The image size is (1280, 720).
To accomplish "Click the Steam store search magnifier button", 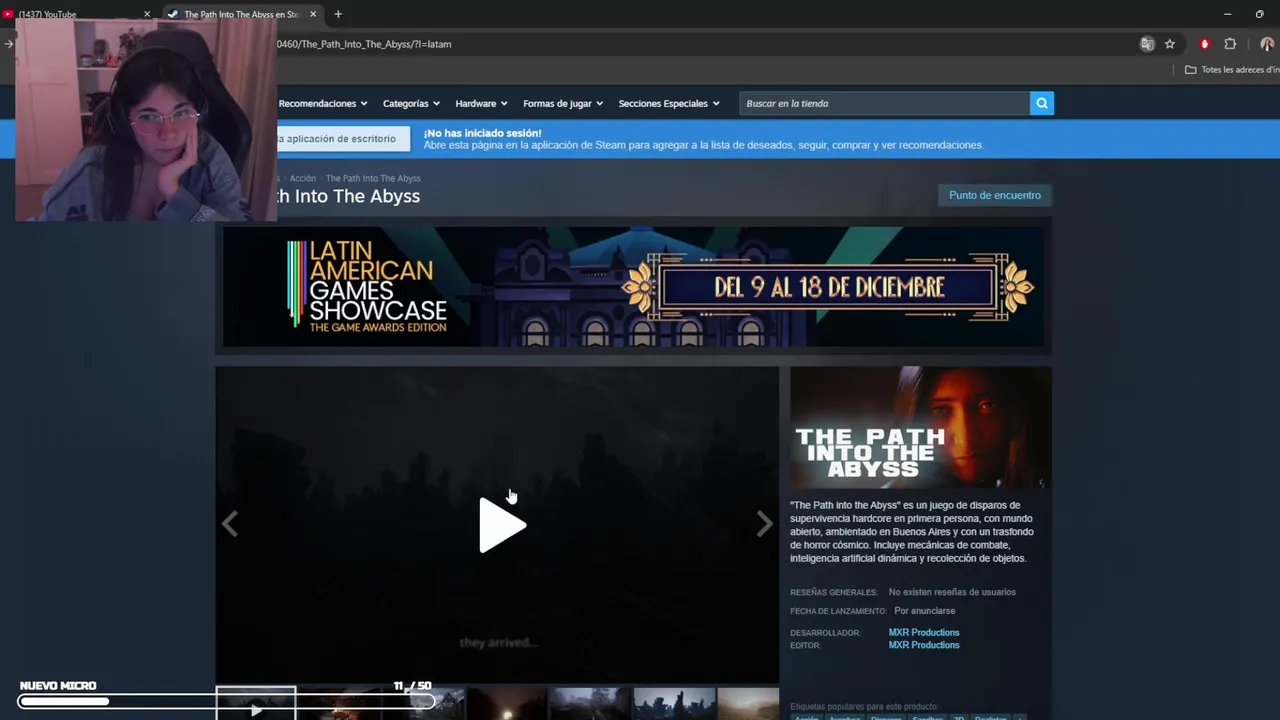I will pyautogui.click(x=1041, y=103).
